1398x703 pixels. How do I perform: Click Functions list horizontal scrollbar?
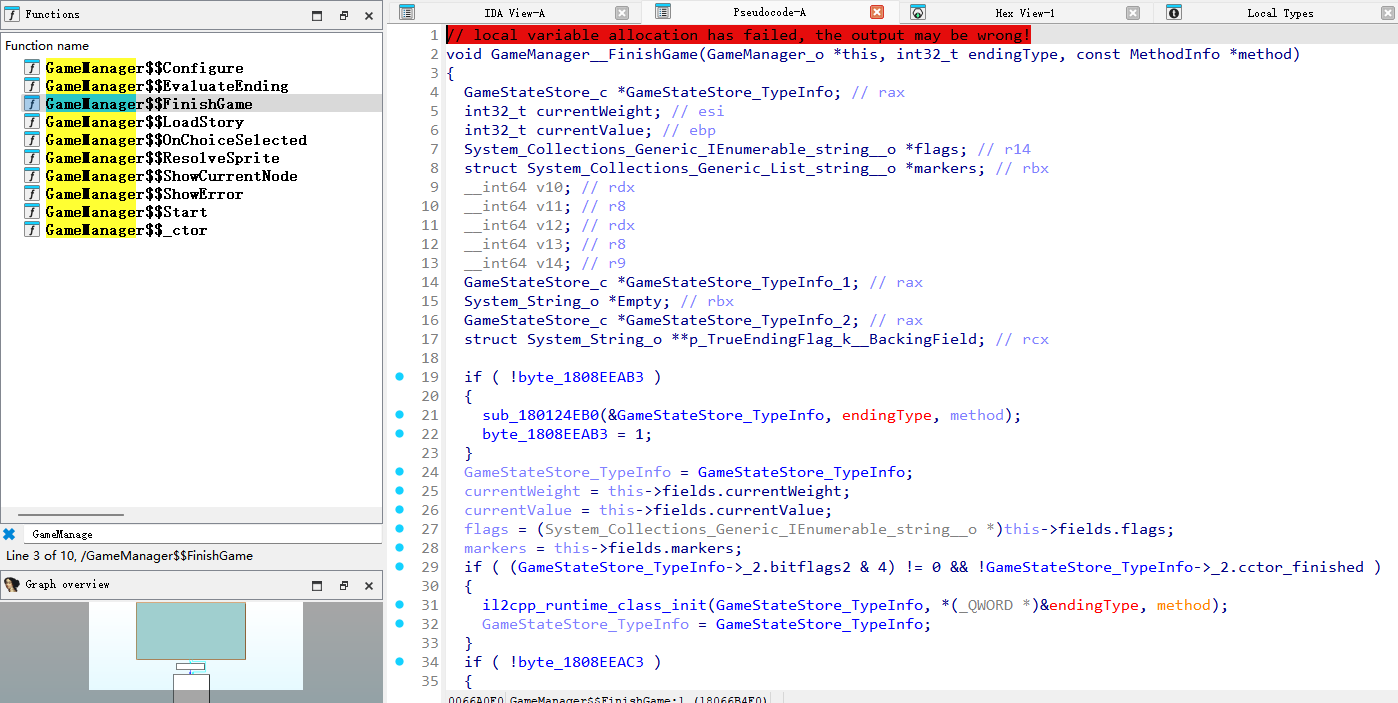point(70,515)
